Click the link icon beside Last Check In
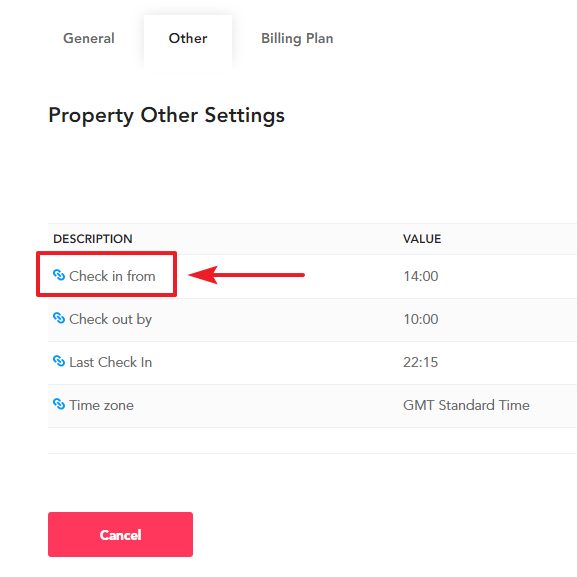 [x=59, y=361]
